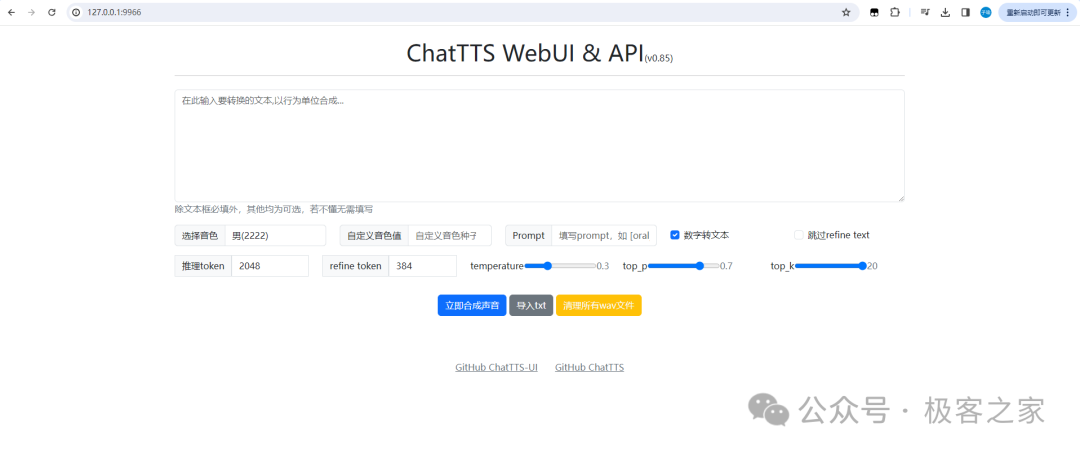Open the extensions puzzle icon

pos(895,12)
